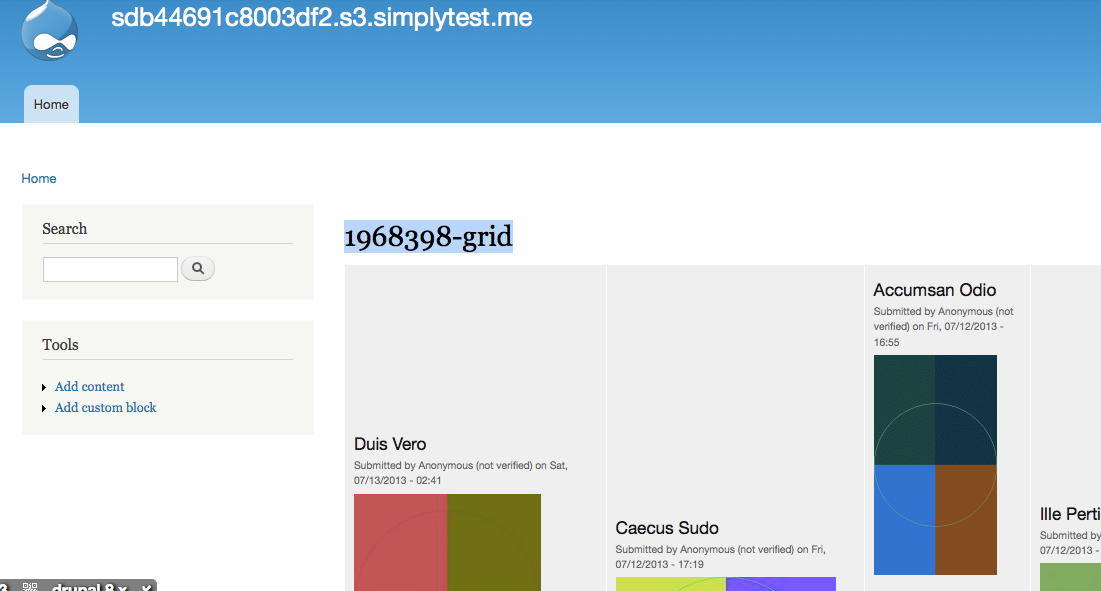Focus the search text field
Viewport: 1101px width, 591px height.
click(x=110, y=269)
